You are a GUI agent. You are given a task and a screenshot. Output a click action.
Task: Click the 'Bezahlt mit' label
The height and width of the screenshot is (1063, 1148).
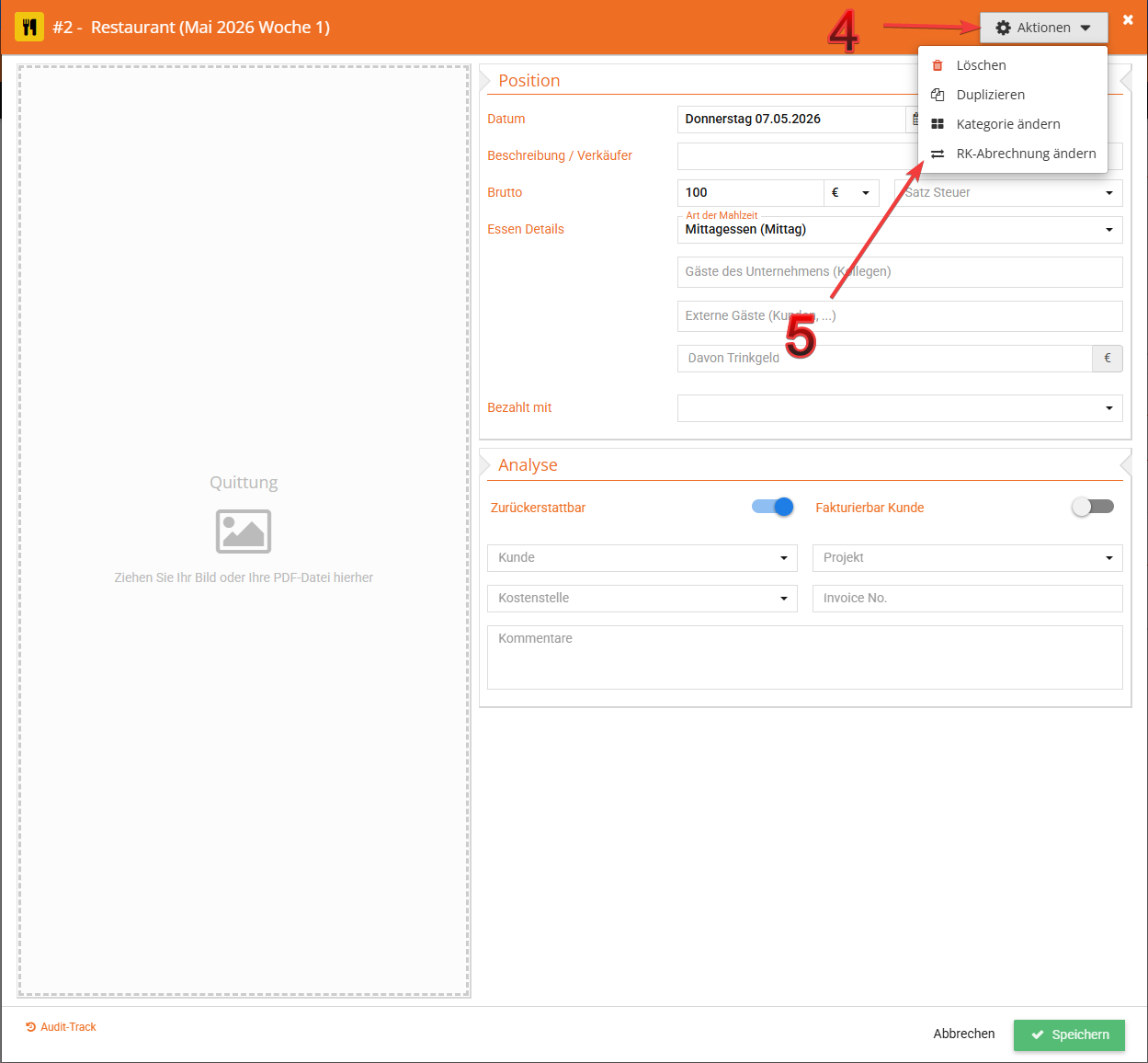coord(519,407)
